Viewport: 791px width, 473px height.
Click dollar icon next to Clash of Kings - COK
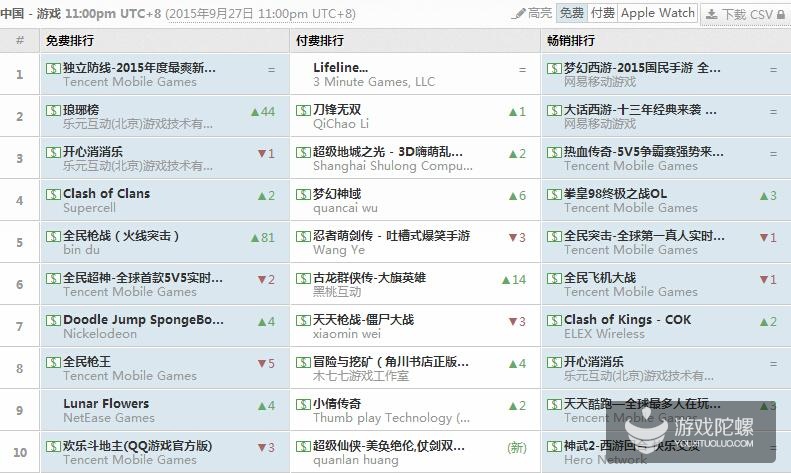[554, 320]
